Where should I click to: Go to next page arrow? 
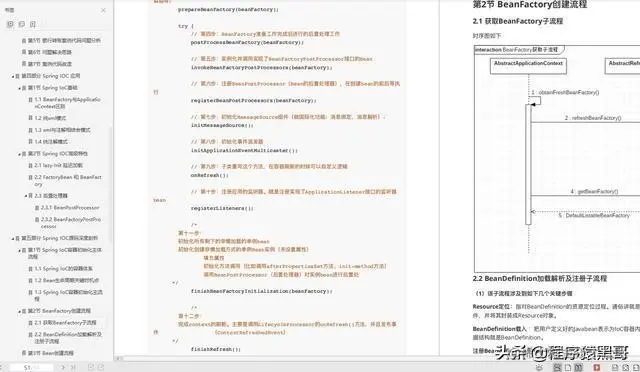pos(63,368)
